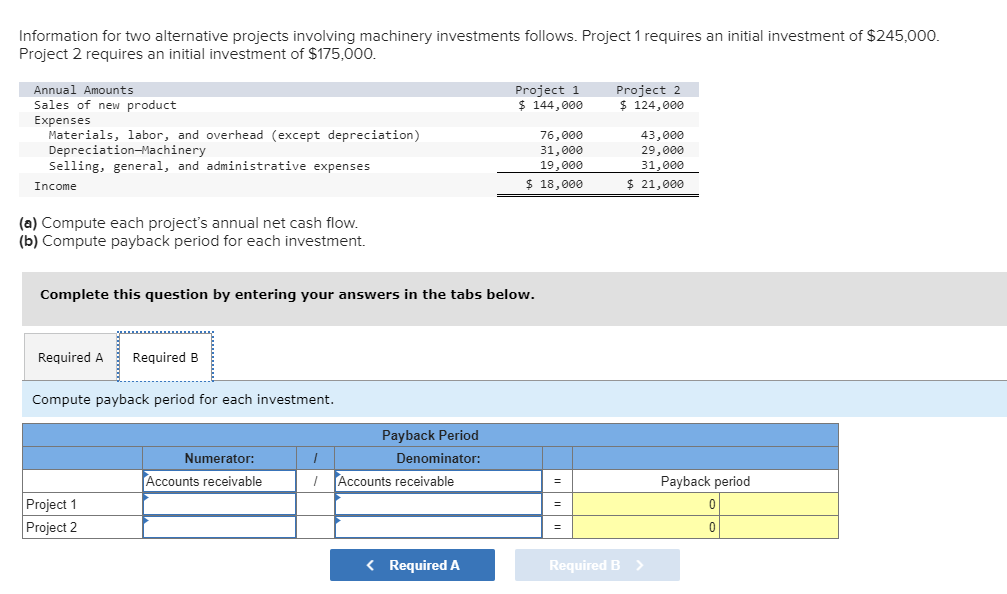Click the dropdown caret on Numerator cell
This screenshot has width=1007, height=594.
click(146, 474)
